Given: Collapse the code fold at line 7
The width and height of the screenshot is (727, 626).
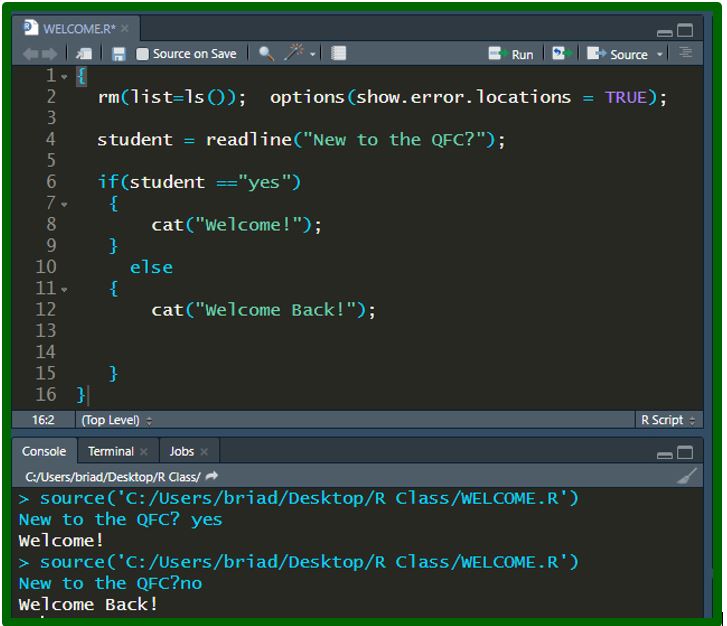Looking at the screenshot, I should [65, 204].
